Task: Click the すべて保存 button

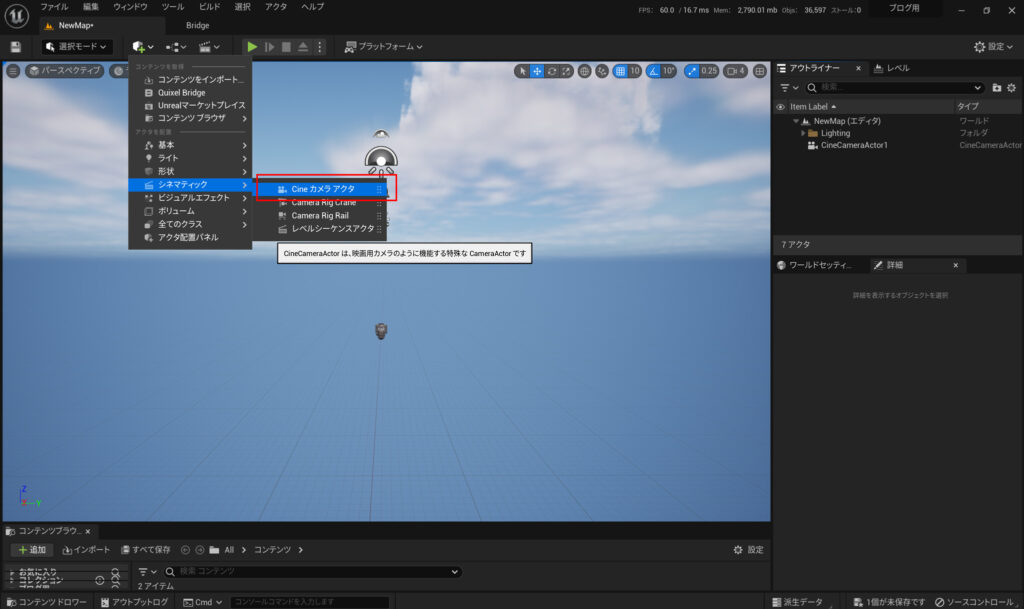Action: pyautogui.click(x=144, y=550)
